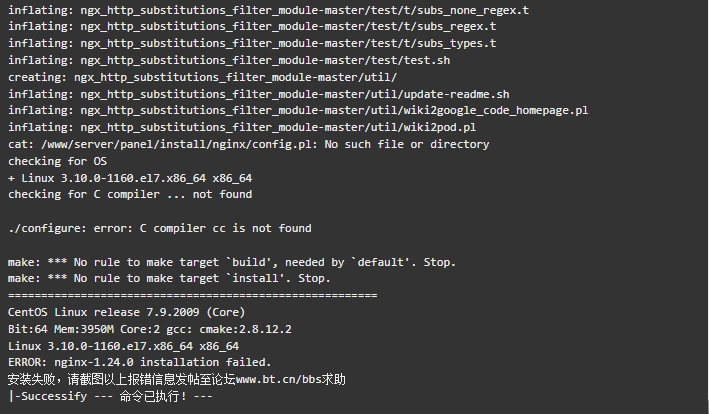
Task: Click the www.bt.cn/bbs forum address
Action: click(279, 380)
